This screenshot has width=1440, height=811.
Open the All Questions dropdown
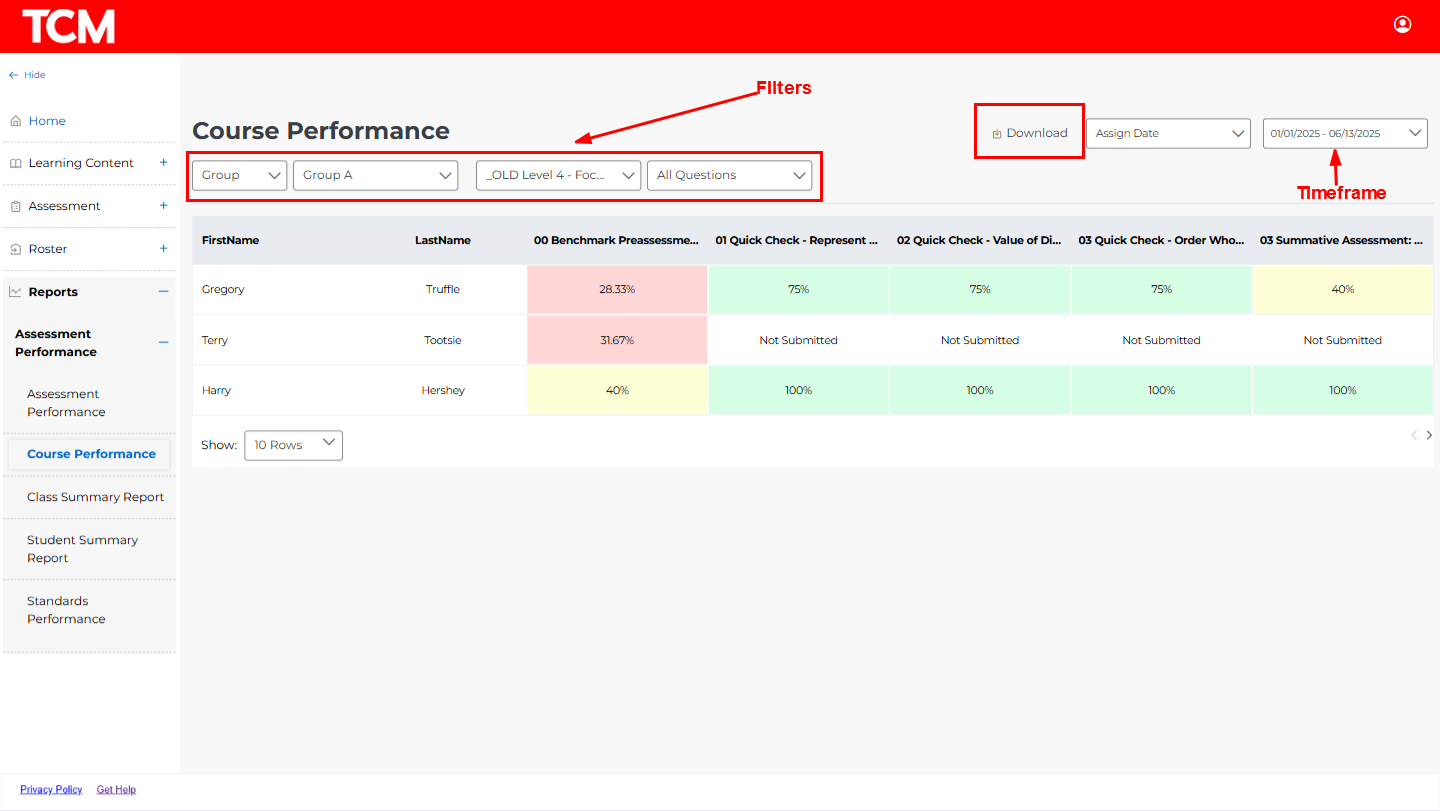(x=729, y=175)
